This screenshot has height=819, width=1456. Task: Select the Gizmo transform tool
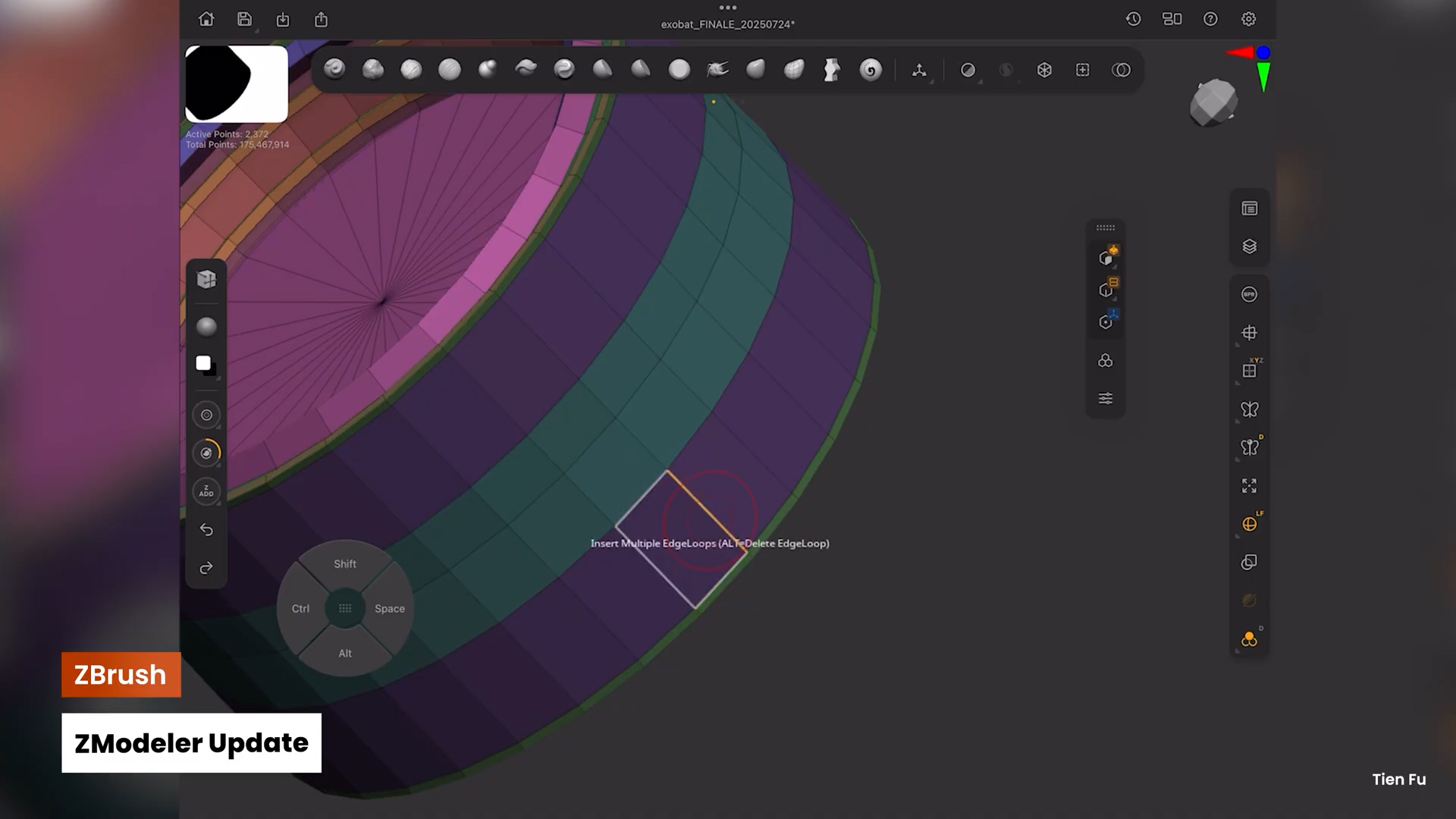point(919,70)
